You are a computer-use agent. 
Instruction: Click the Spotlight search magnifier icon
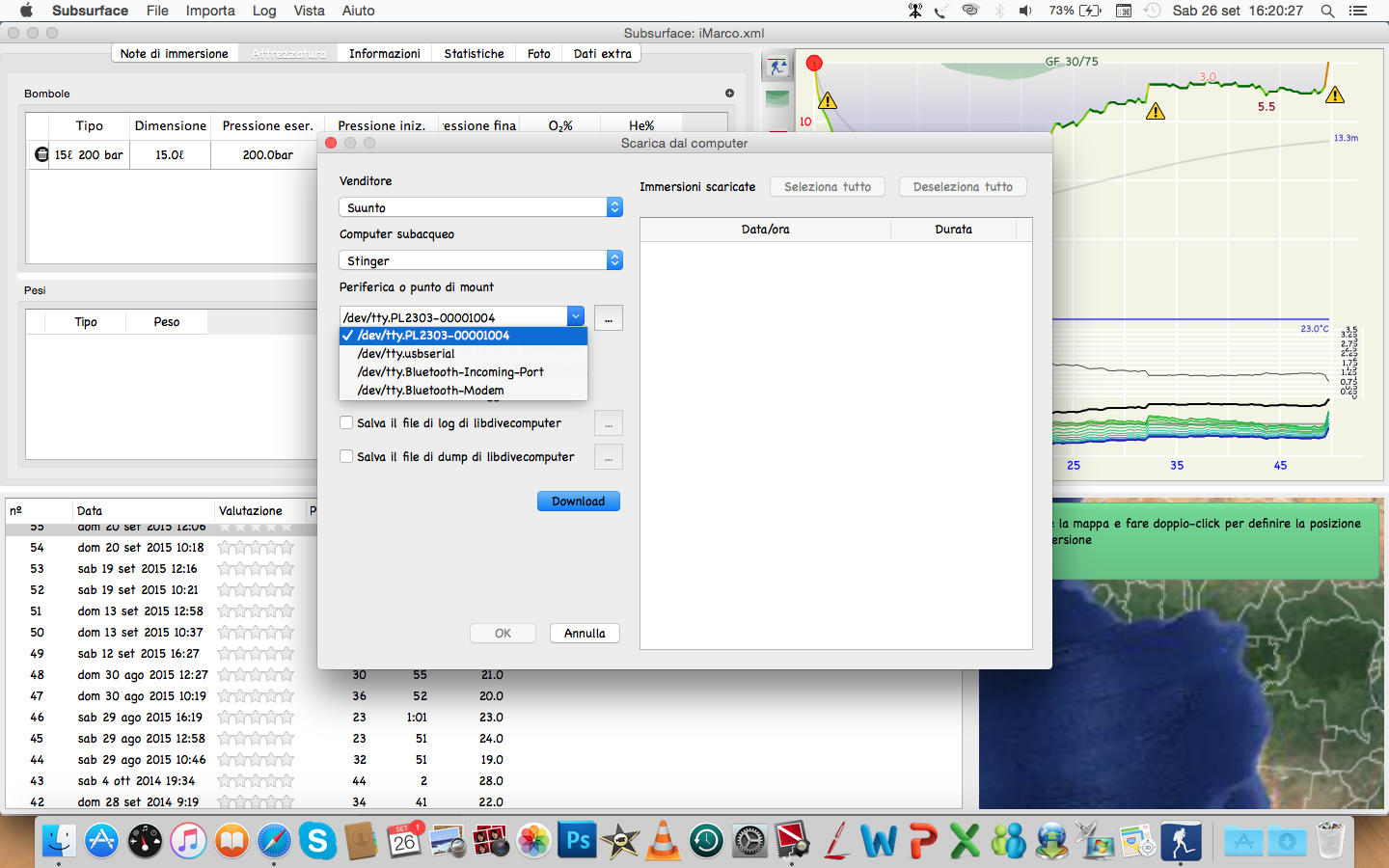click(1327, 11)
